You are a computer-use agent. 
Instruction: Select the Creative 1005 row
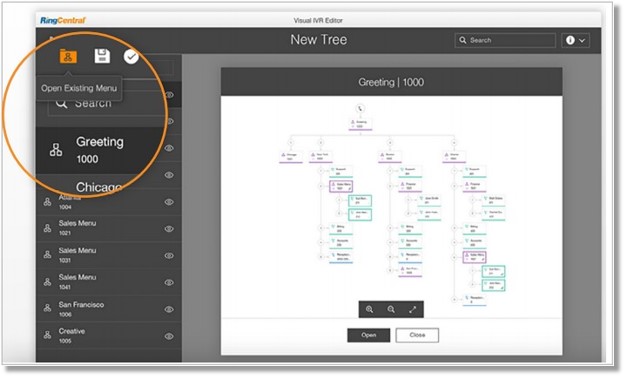[108, 336]
